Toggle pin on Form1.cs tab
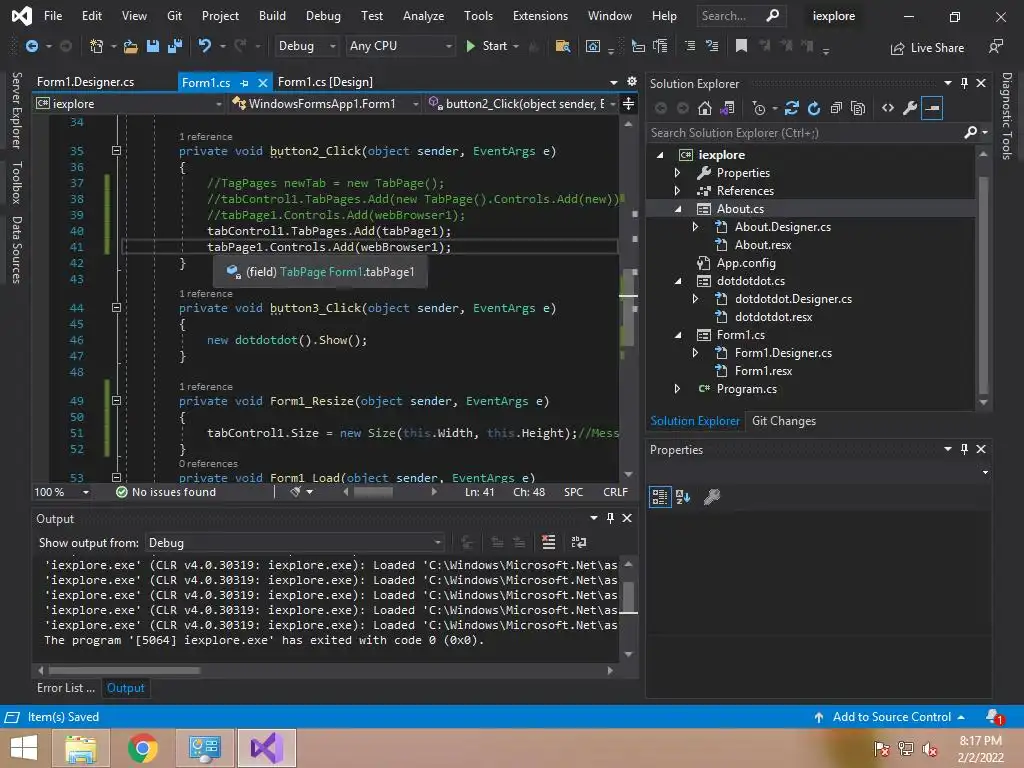The width and height of the screenshot is (1024, 768). click(x=244, y=83)
